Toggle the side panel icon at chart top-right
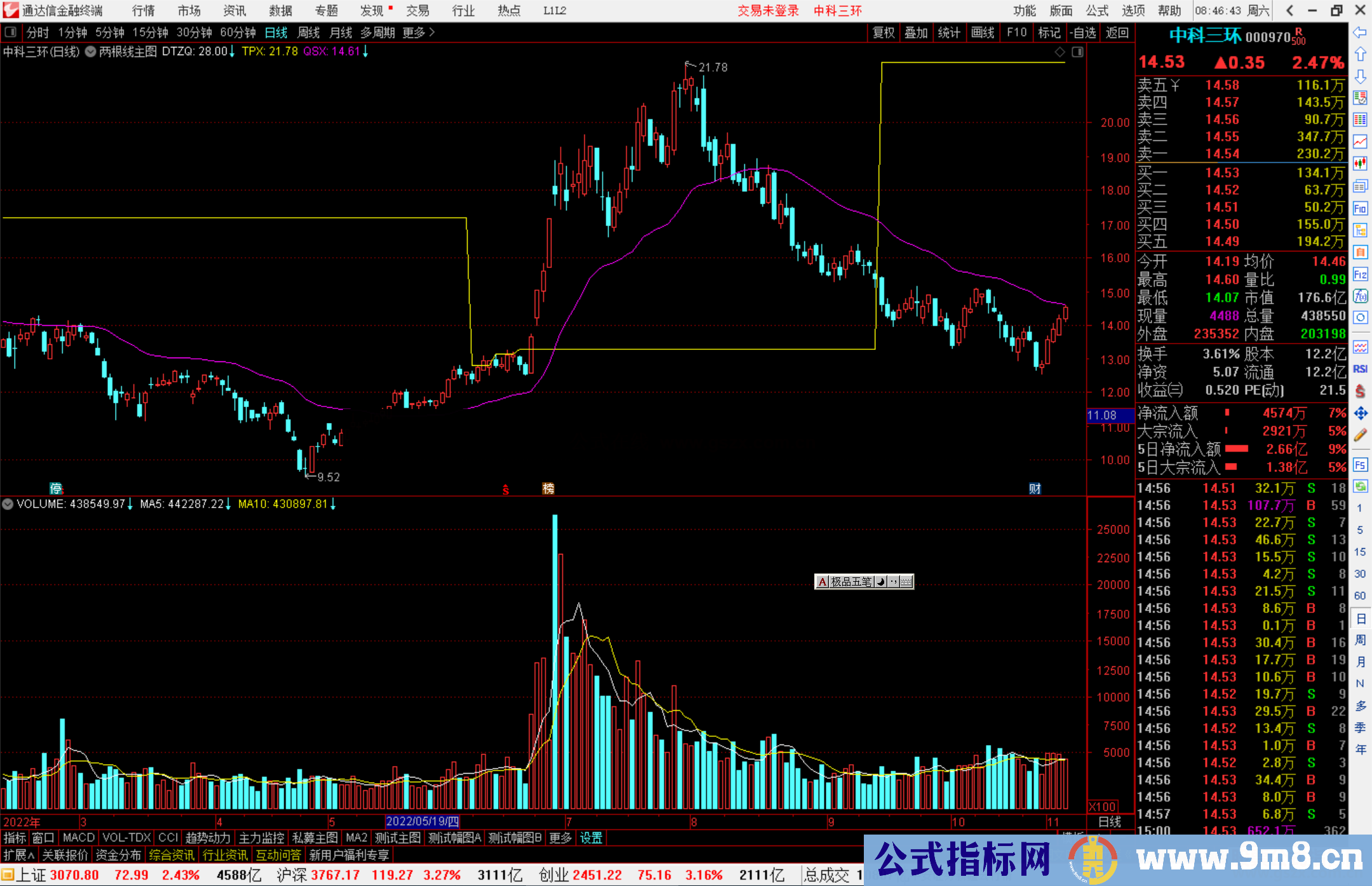This screenshot has width=1372, height=886. tap(1077, 52)
